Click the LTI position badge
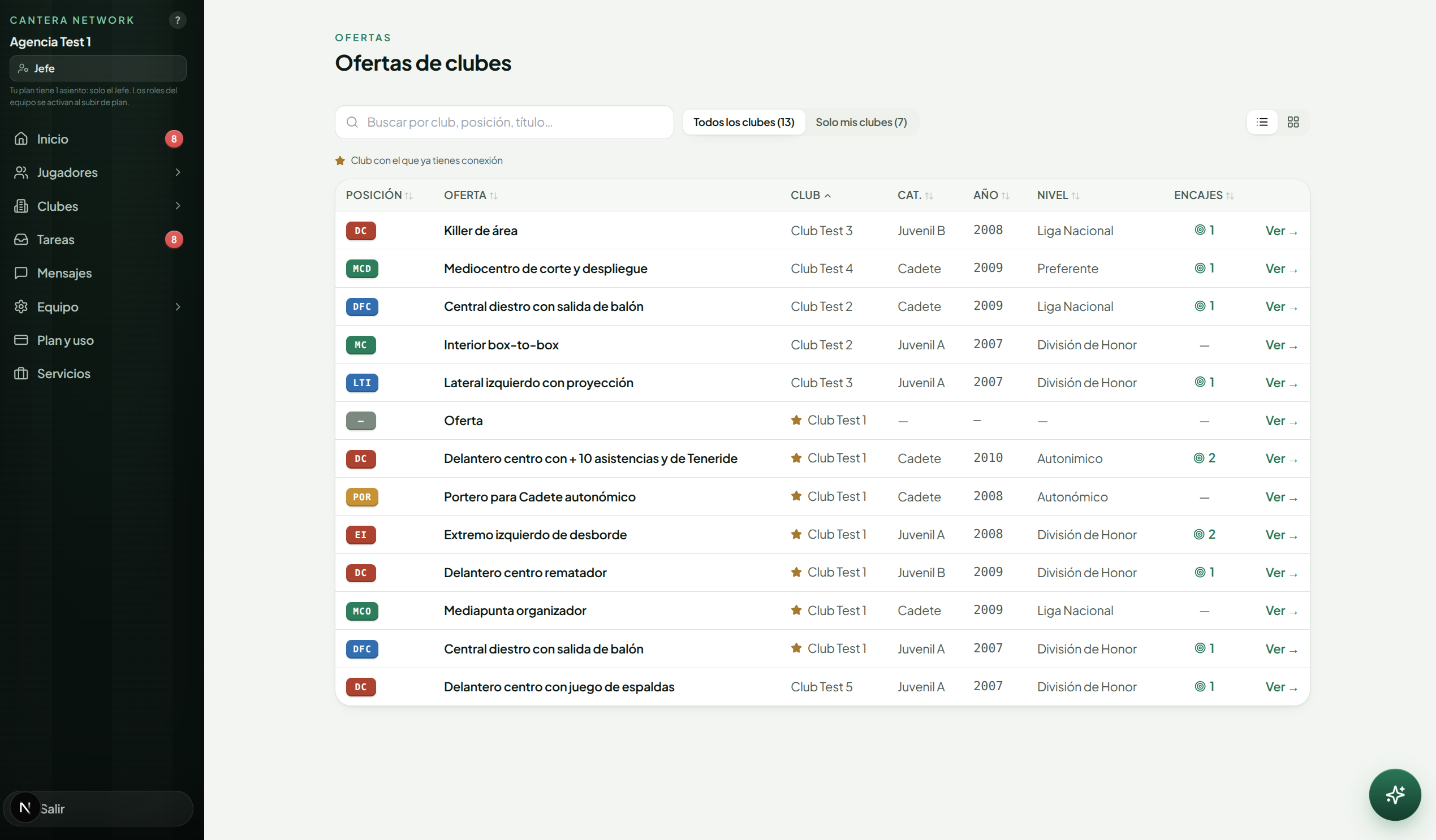1436x840 pixels. [362, 383]
